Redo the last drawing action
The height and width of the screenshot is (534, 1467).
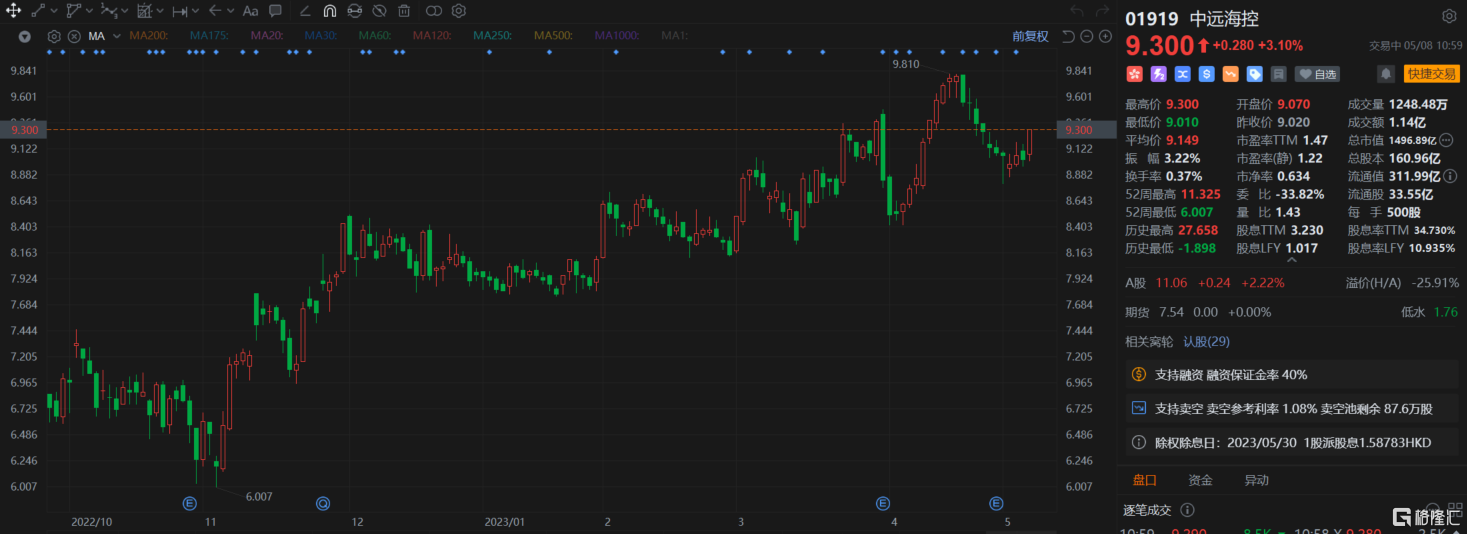point(1104,11)
